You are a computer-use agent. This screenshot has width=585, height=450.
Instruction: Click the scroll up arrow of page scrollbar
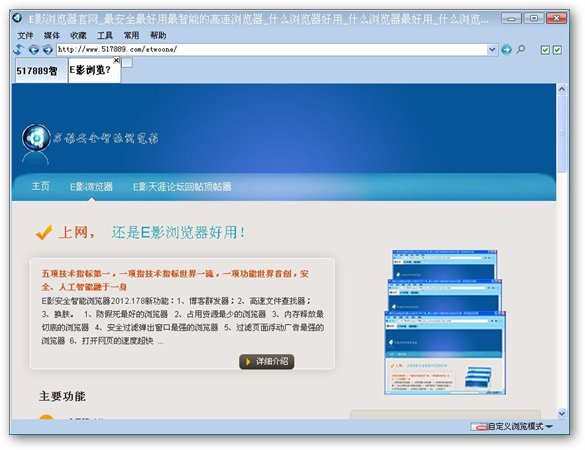[x=561, y=89]
